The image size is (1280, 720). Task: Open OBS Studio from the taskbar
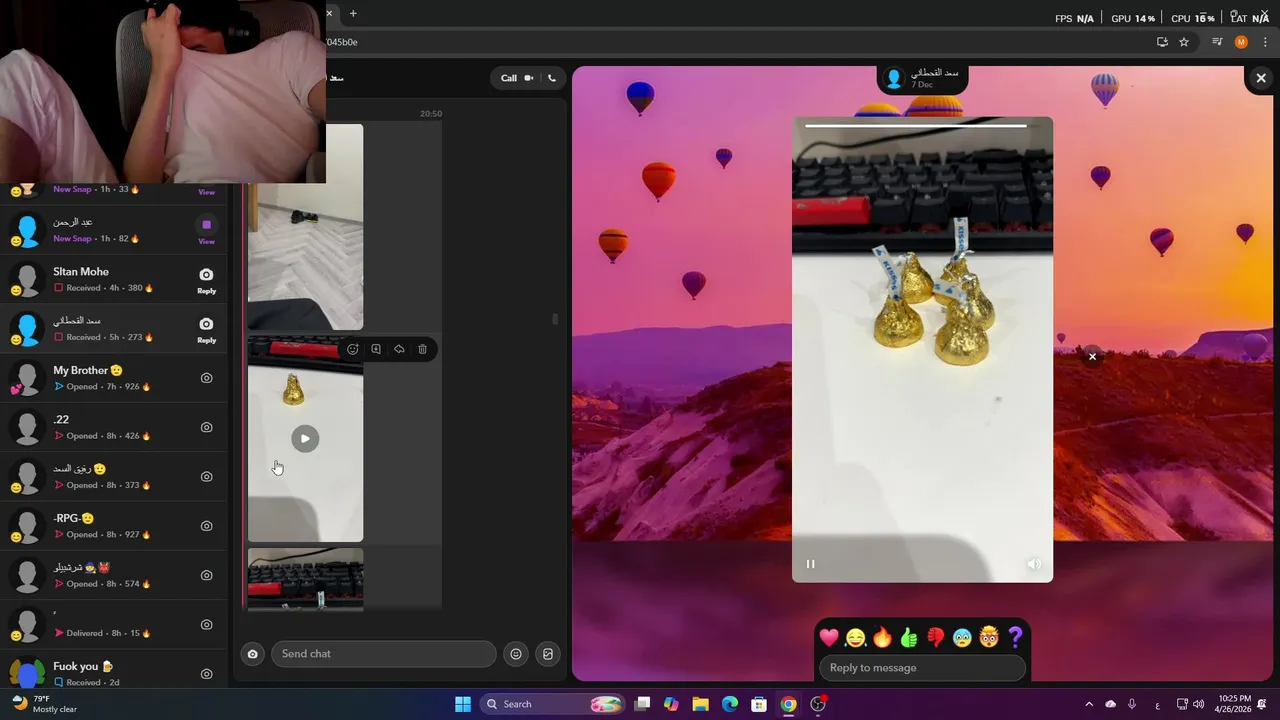click(x=818, y=704)
